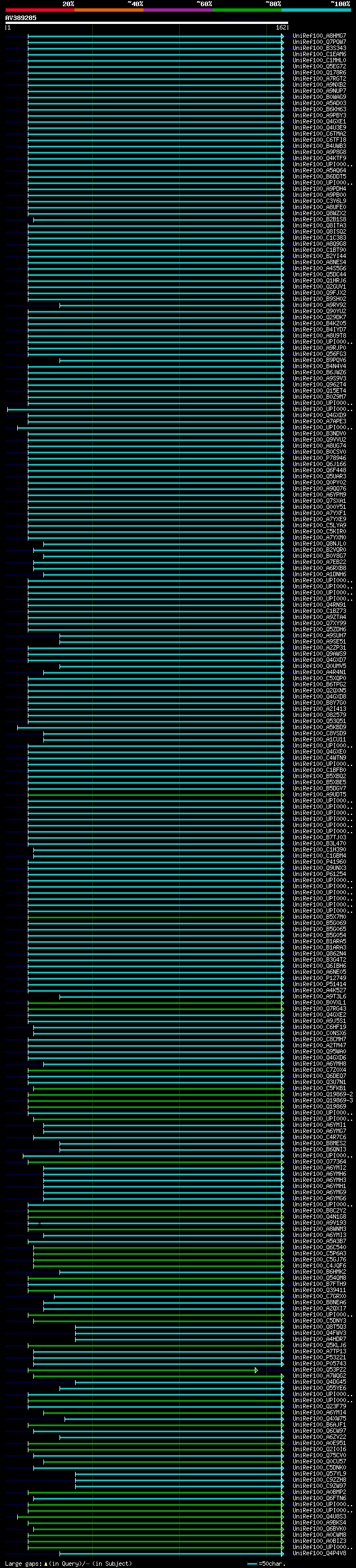Click the UniRef100_P41960 label
This screenshot has width=356, height=1568.
(x=319, y=862)
